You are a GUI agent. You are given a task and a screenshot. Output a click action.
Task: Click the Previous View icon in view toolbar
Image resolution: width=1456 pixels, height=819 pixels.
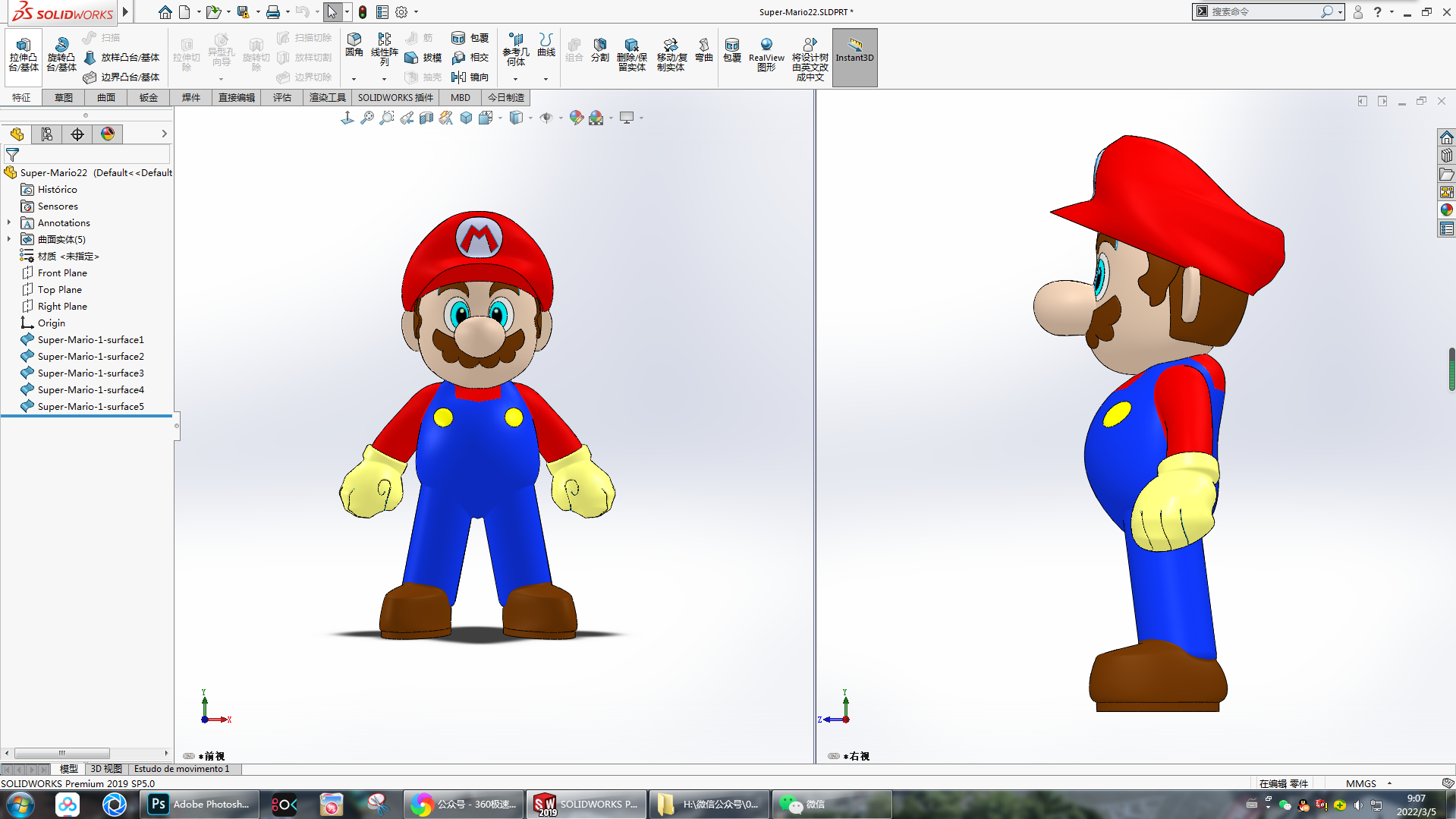pyautogui.click(x=407, y=118)
